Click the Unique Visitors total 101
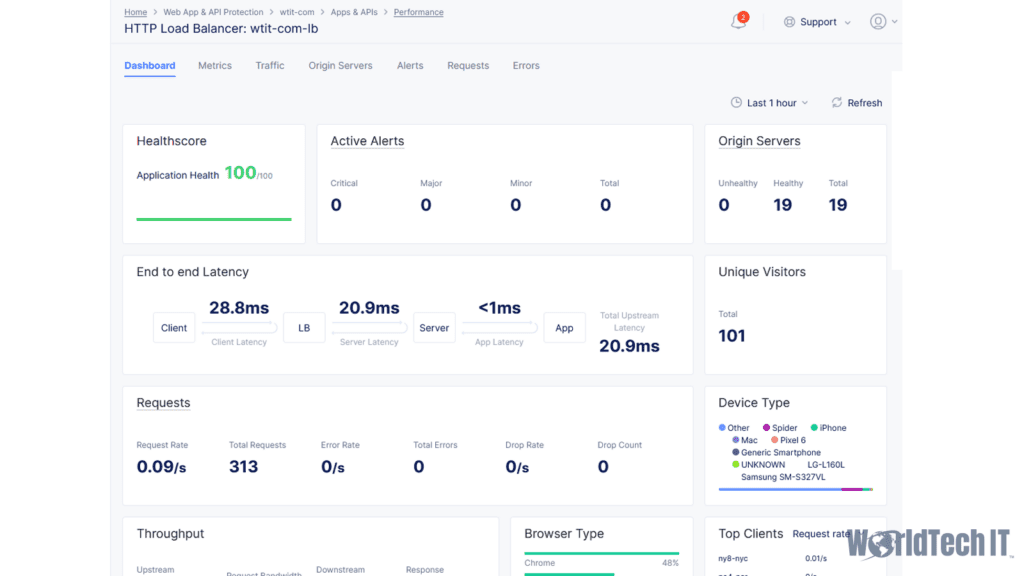Image resolution: width=1024 pixels, height=576 pixels. click(732, 336)
